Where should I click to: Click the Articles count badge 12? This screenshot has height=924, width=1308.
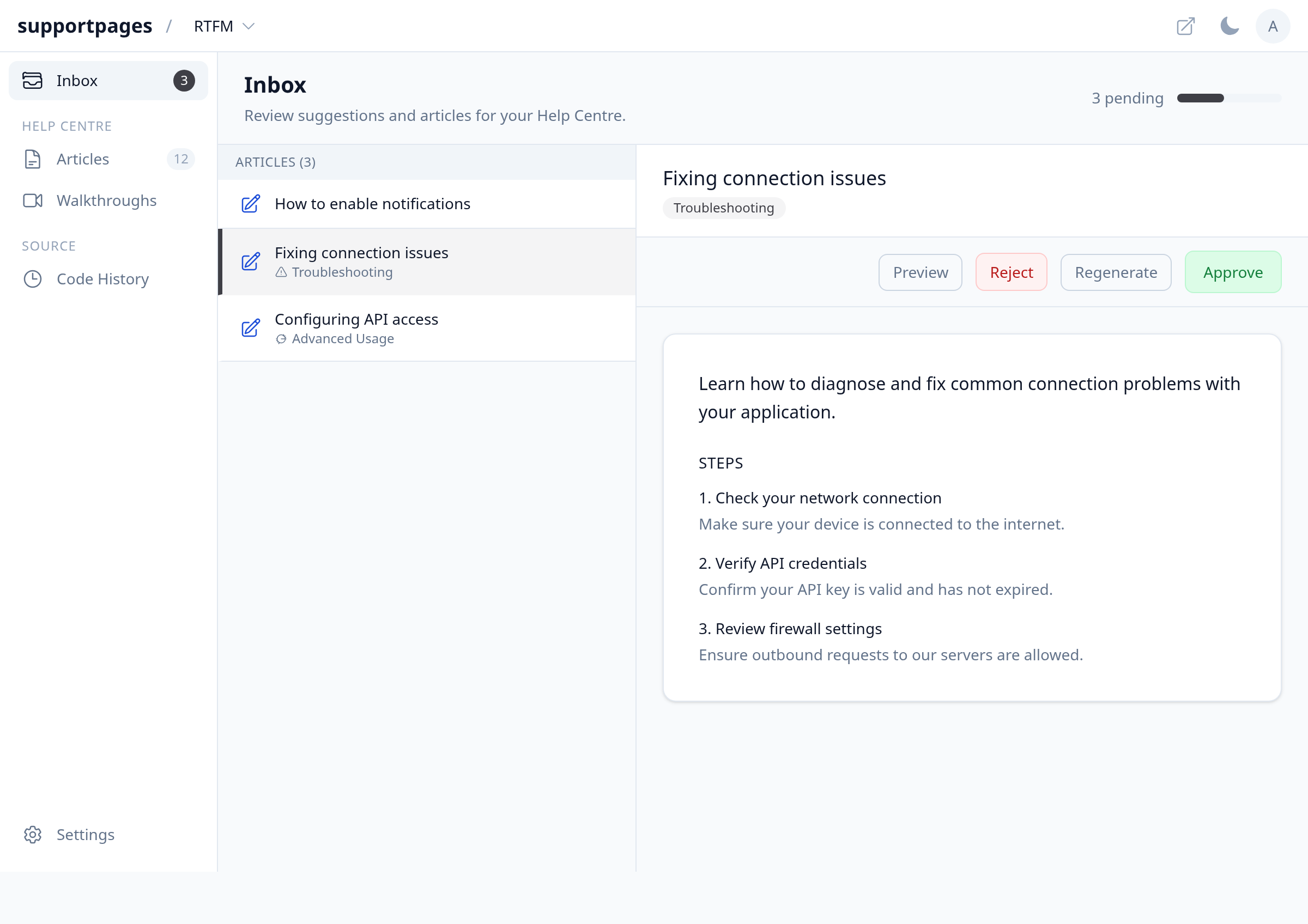pos(180,160)
